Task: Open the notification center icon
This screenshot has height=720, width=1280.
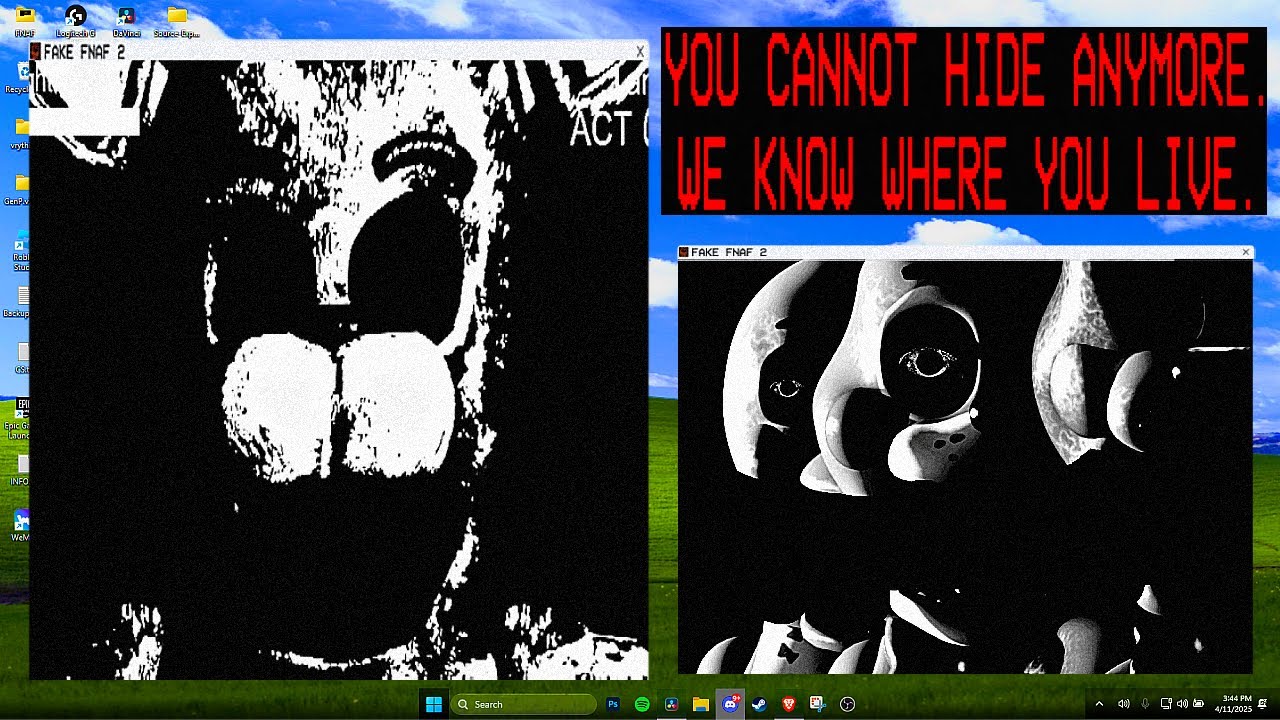Action: [x=1263, y=704]
